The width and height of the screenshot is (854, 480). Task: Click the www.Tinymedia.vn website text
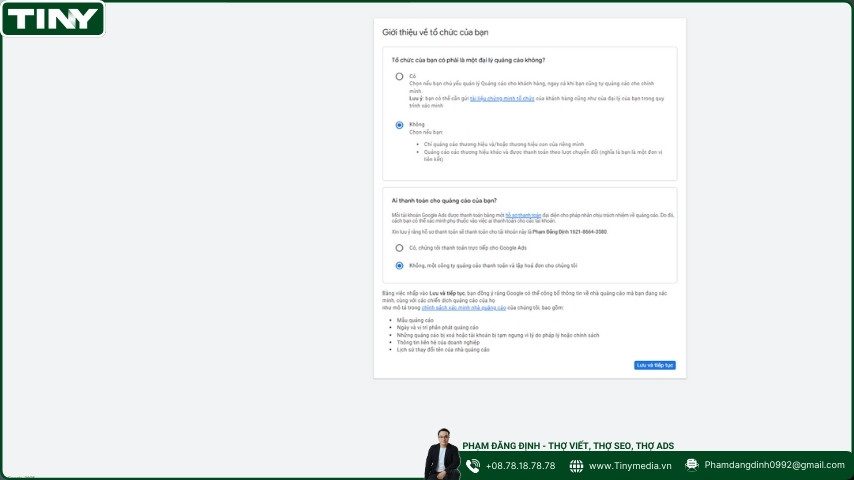(628, 466)
